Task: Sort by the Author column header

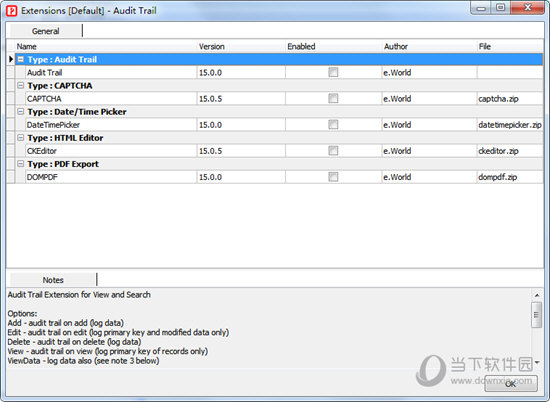Action: tap(429, 46)
